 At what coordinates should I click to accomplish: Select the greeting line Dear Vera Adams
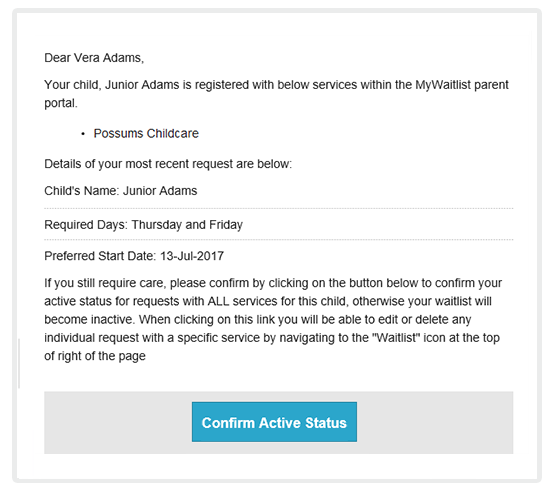click(94, 58)
